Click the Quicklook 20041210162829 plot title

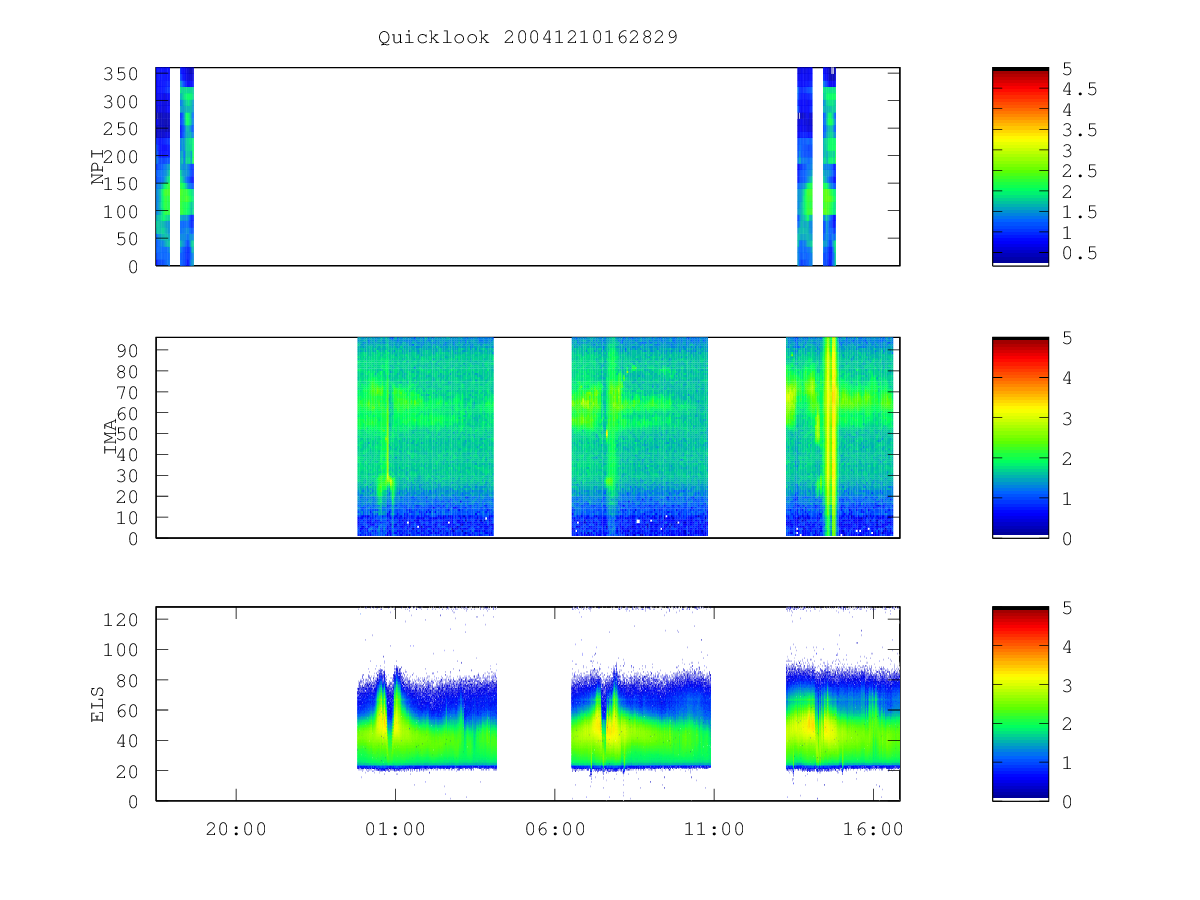click(x=528, y=38)
